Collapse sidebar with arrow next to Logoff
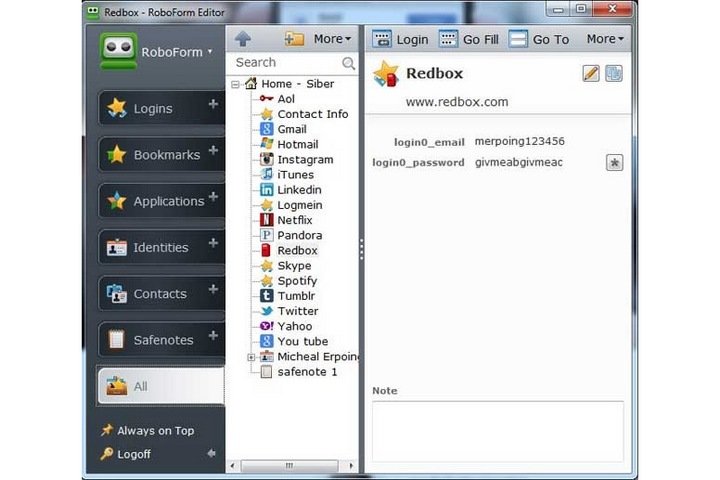The height and width of the screenshot is (480, 720). tap(211, 453)
